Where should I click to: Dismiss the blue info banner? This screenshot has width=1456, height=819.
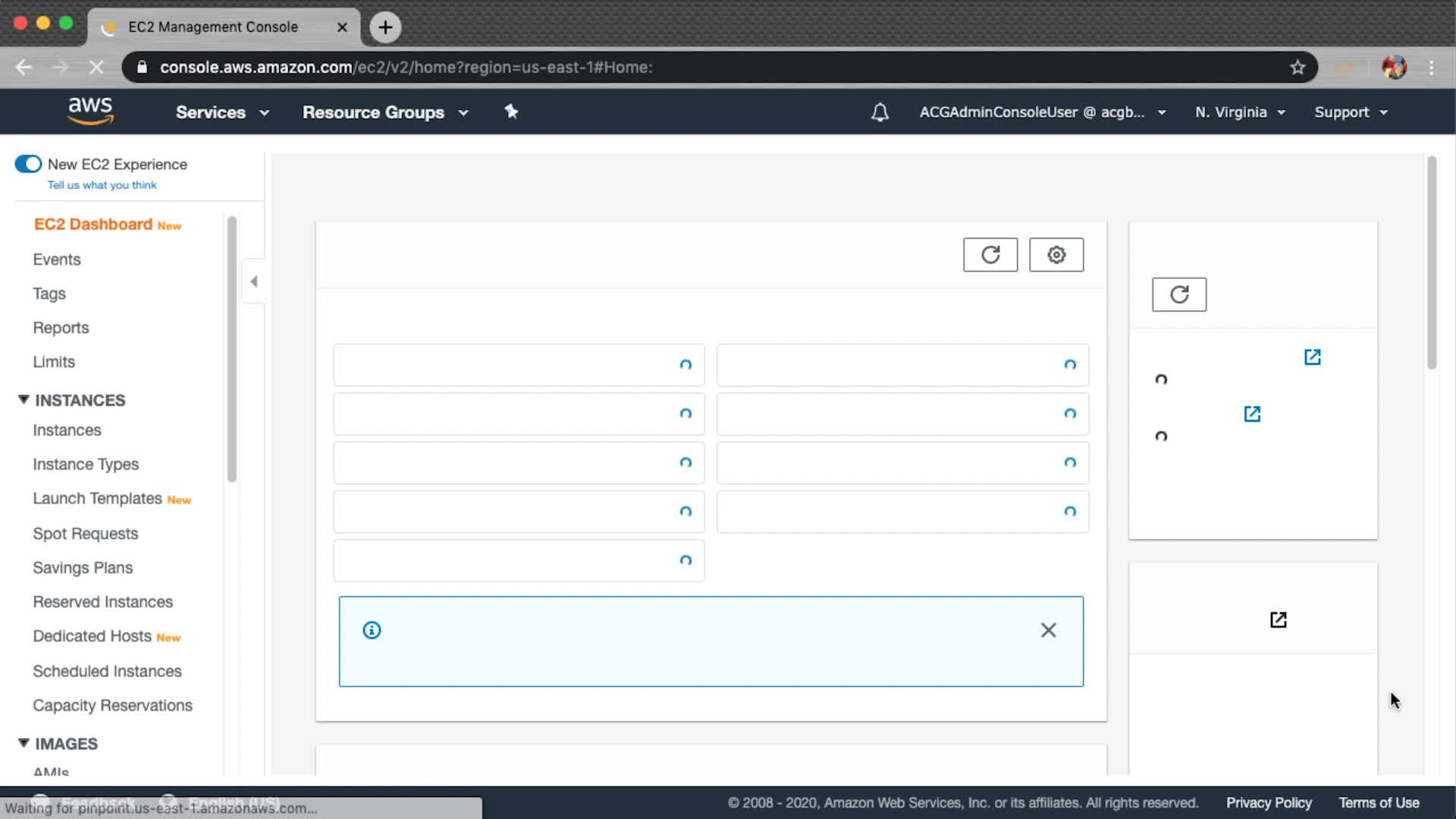pyautogui.click(x=1048, y=630)
